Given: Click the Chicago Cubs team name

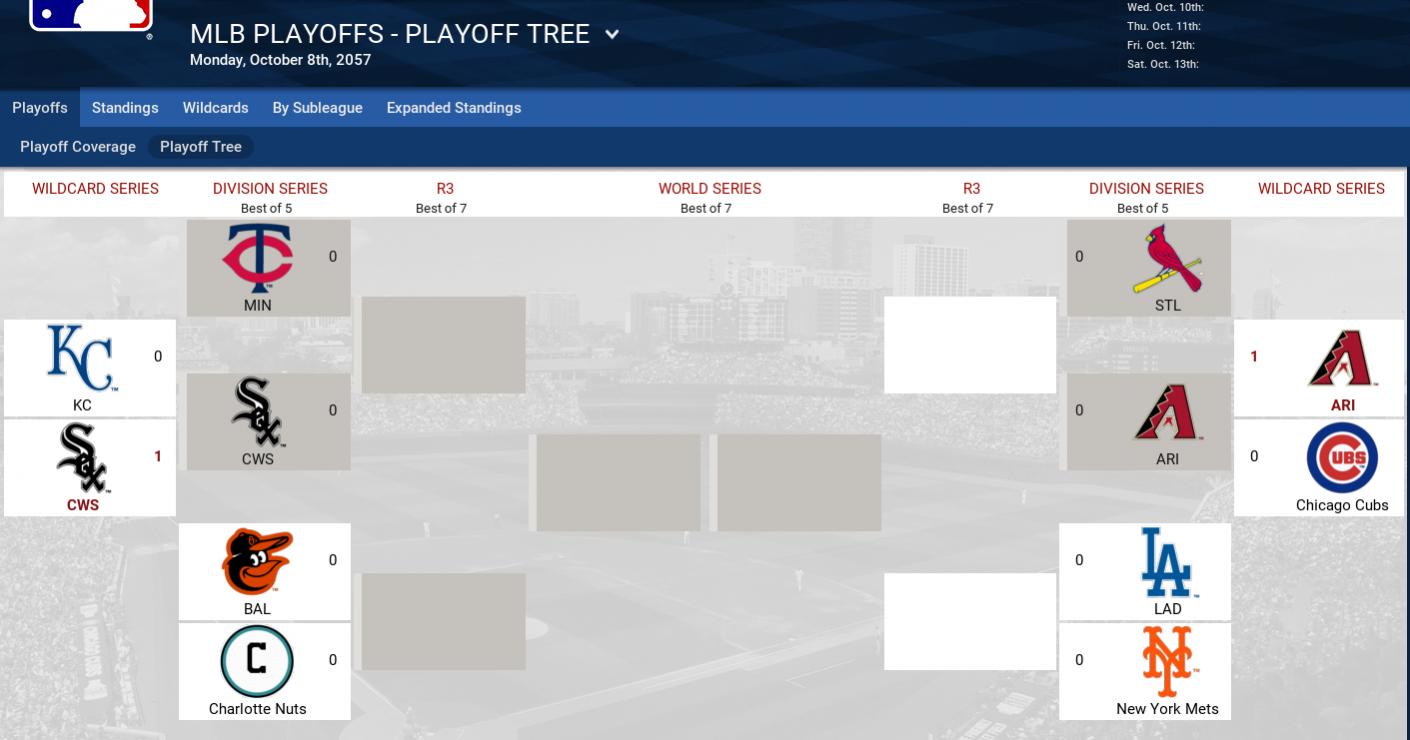Looking at the screenshot, I should (1341, 505).
